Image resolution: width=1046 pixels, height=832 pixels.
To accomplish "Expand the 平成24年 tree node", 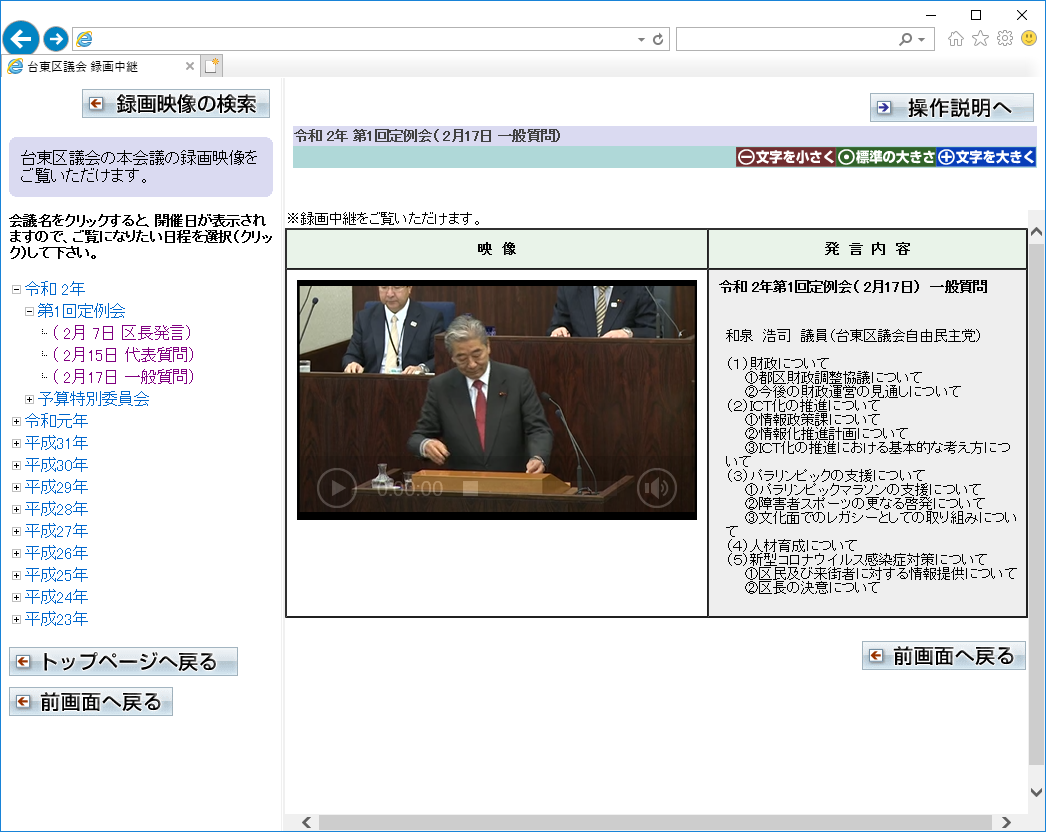I will [x=16, y=598].
